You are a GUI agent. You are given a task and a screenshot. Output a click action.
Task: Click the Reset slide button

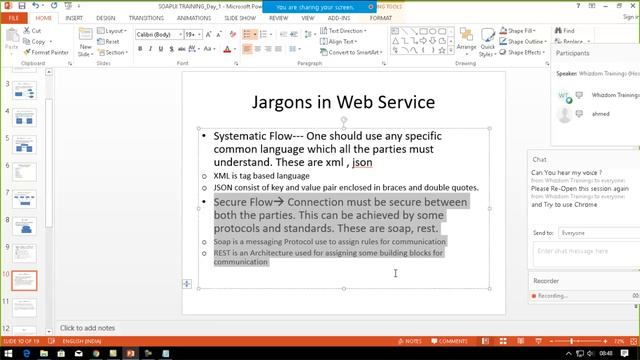pos(108,42)
